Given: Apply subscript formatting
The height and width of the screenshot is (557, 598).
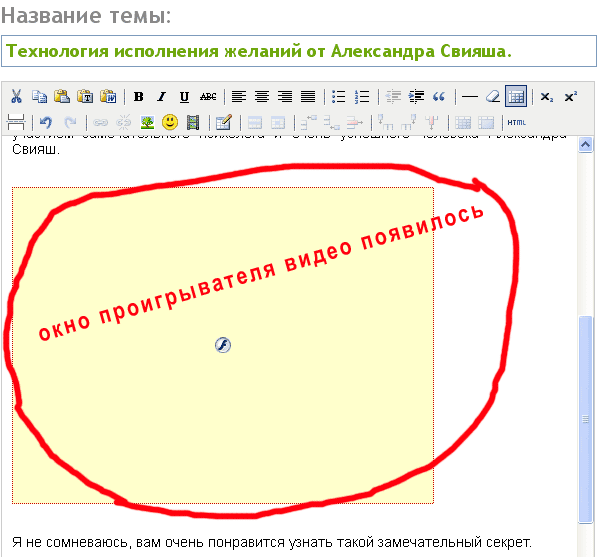Looking at the screenshot, I should [x=547, y=97].
